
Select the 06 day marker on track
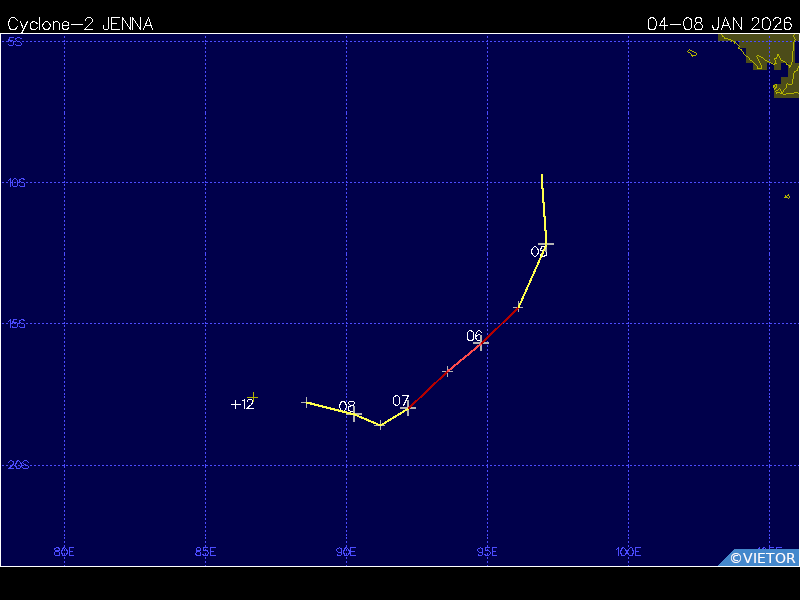pos(482,342)
